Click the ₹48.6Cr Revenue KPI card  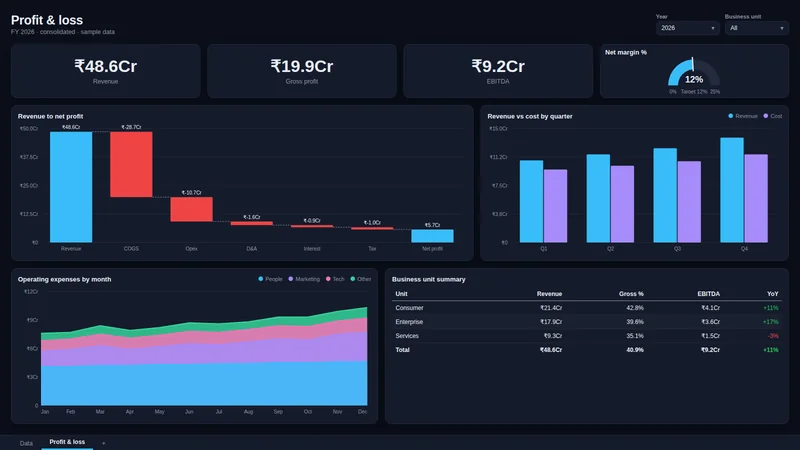coord(106,71)
